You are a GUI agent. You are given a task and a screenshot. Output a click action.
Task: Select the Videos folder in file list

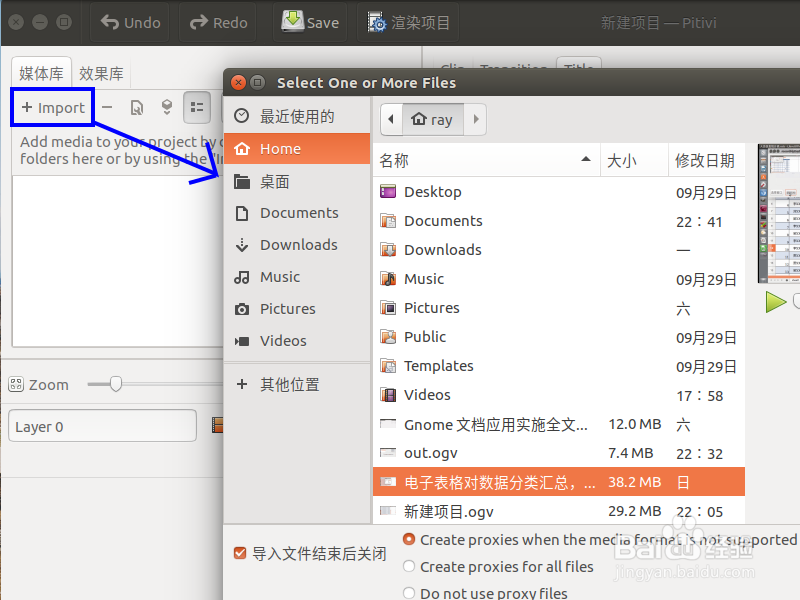559,395
